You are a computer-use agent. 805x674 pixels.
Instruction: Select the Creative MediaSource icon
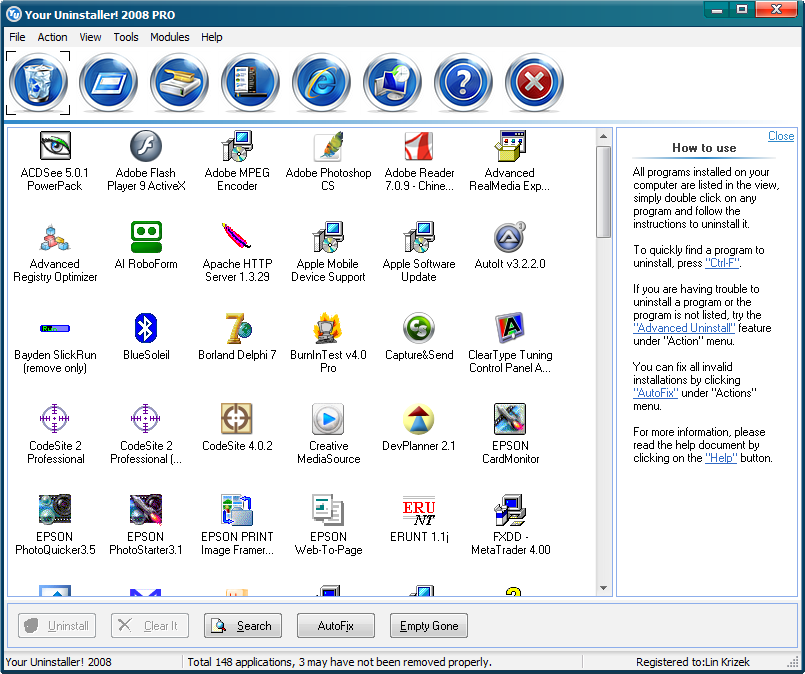point(328,419)
